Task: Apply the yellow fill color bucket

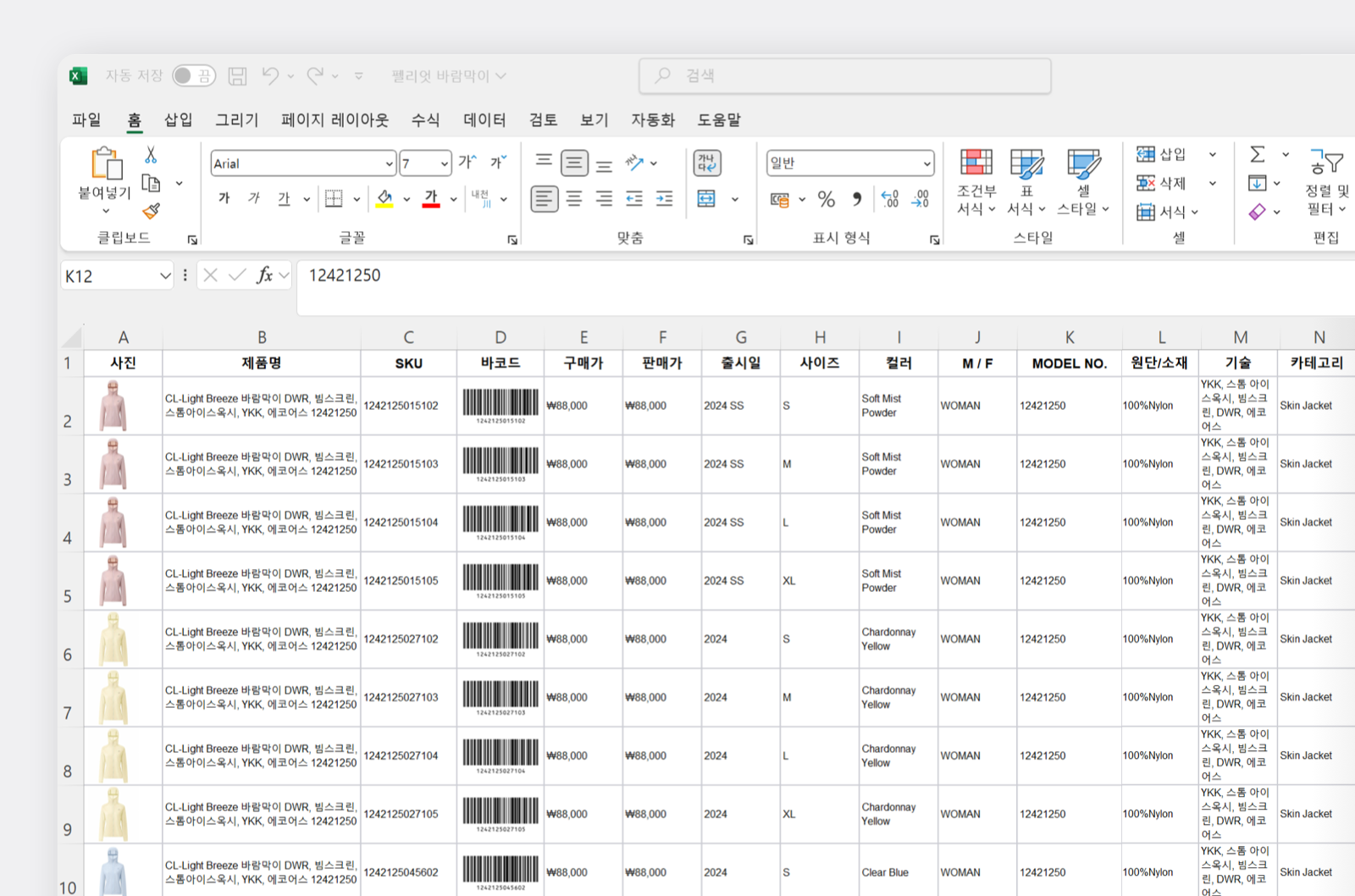Action: click(384, 198)
